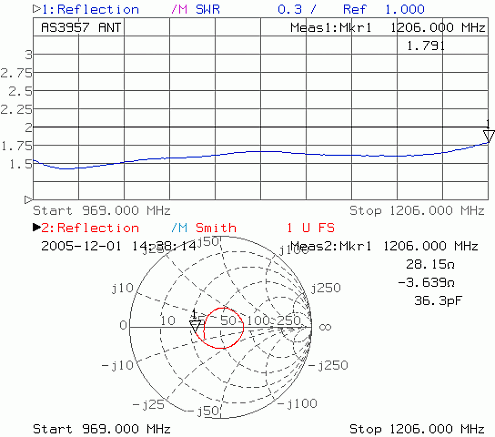Screen dimensions: 495x437
Task: Click the Smith chart '-j10' label
Action: click(118, 366)
